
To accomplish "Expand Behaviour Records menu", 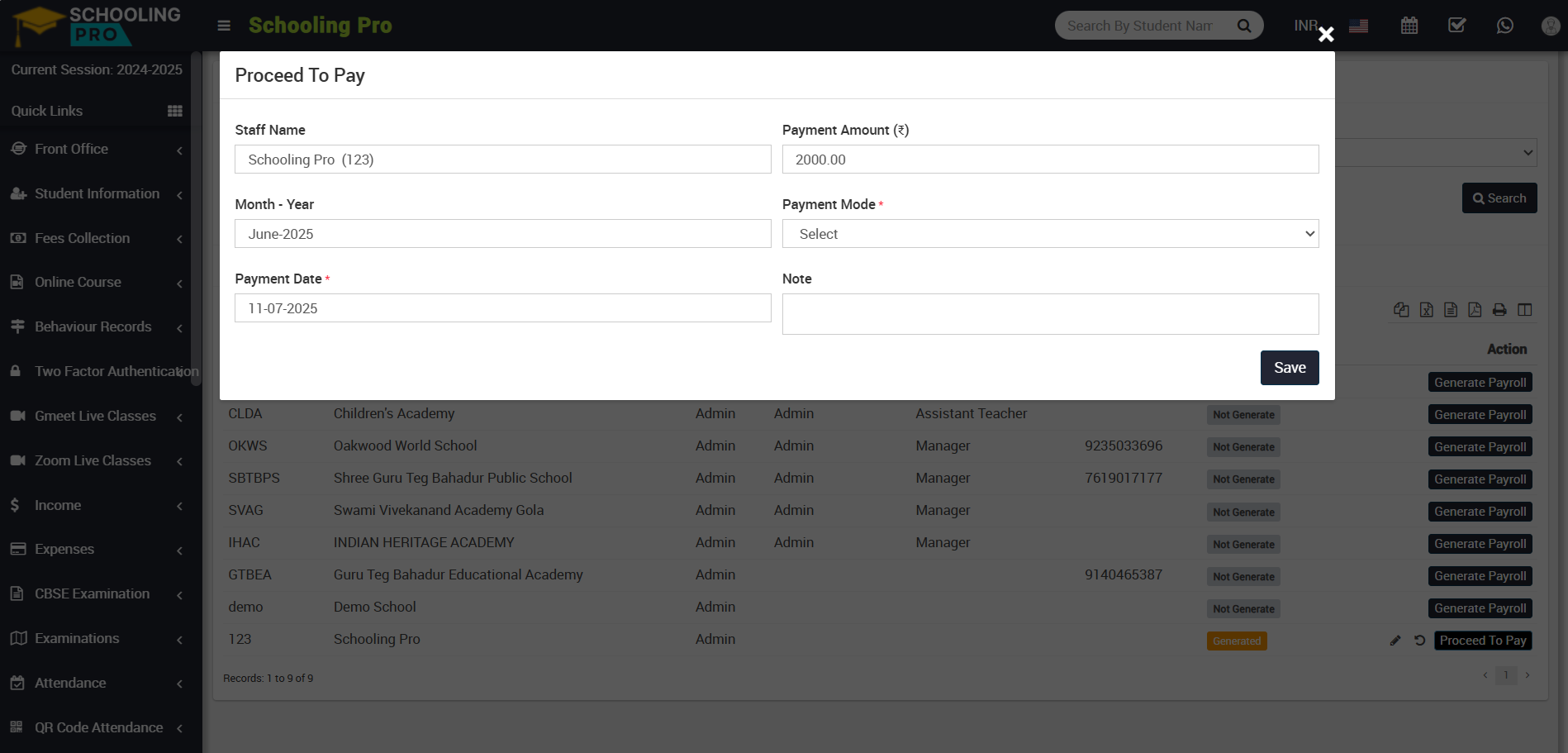I will click(96, 326).
